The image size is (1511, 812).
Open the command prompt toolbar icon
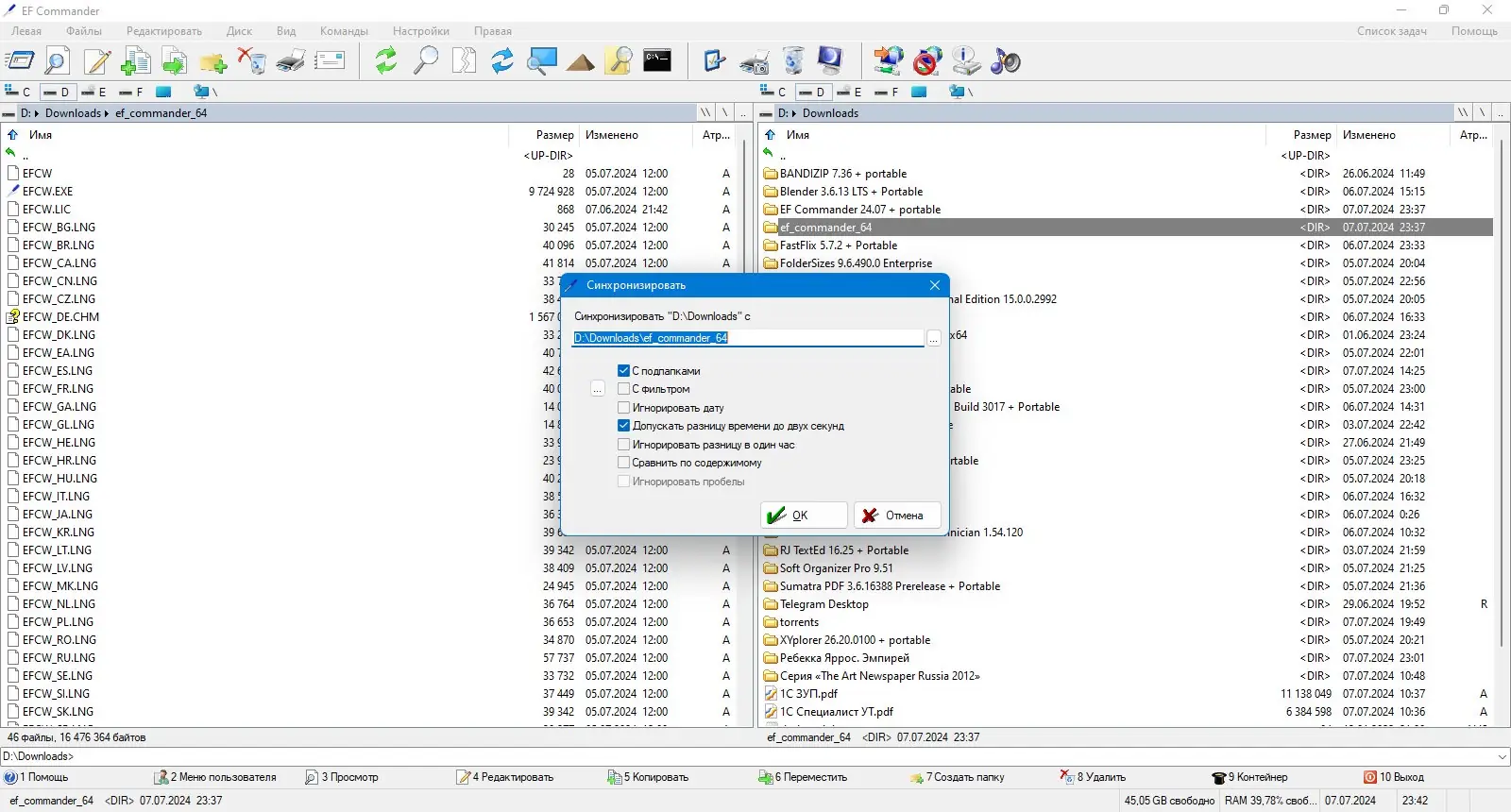click(x=657, y=61)
